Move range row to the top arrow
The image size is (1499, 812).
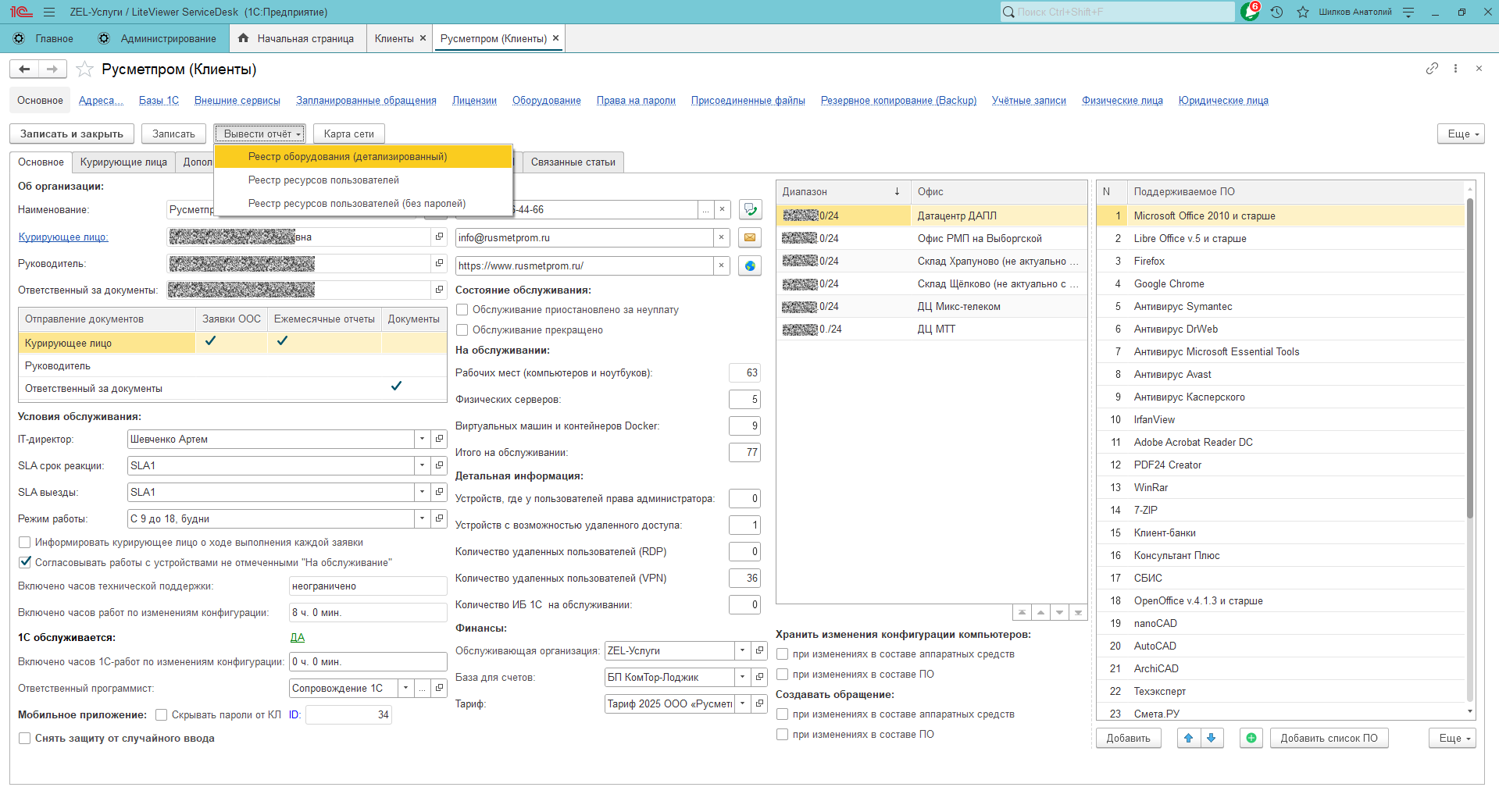pyautogui.click(x=1022, y=612)
